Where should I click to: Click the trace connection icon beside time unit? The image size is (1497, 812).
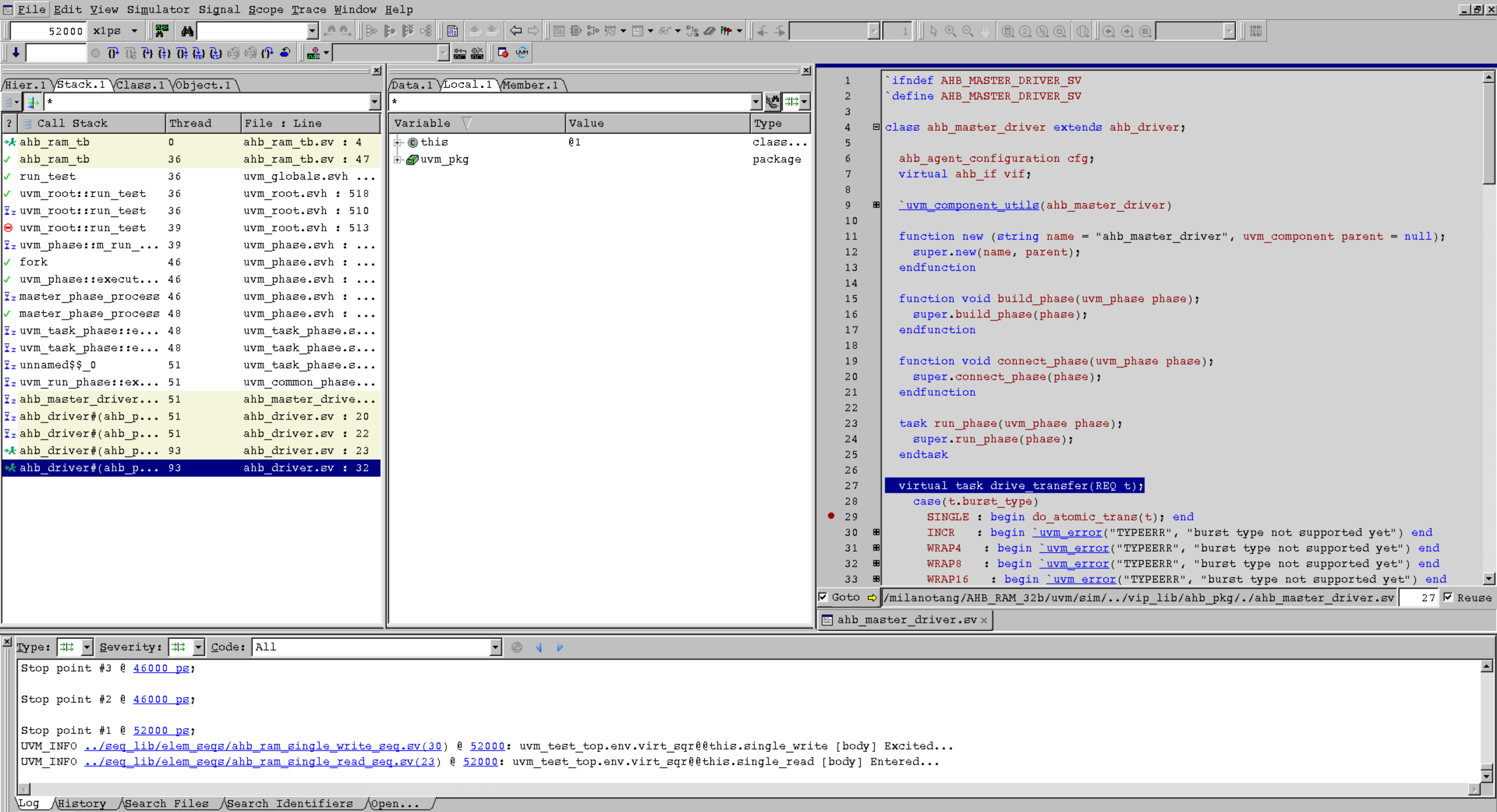pyautogui.click(x=162, y=31)
